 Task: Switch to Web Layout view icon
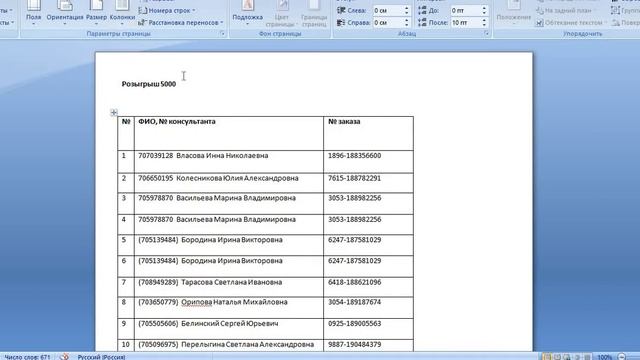click(x=567, y=357)
